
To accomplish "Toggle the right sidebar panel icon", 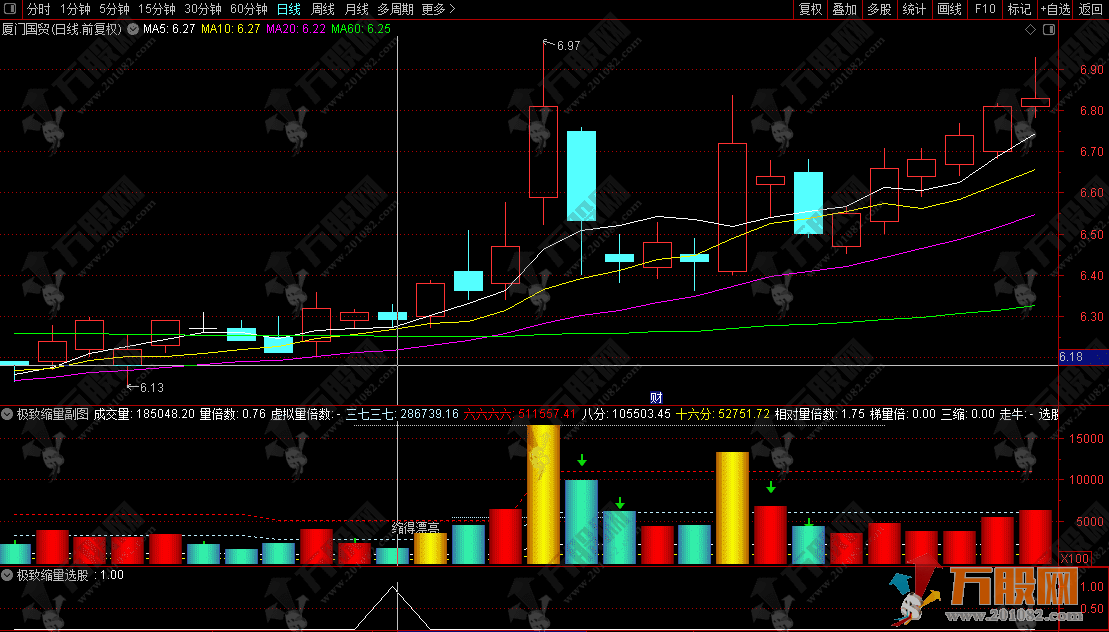I will tap(1048, 29).
